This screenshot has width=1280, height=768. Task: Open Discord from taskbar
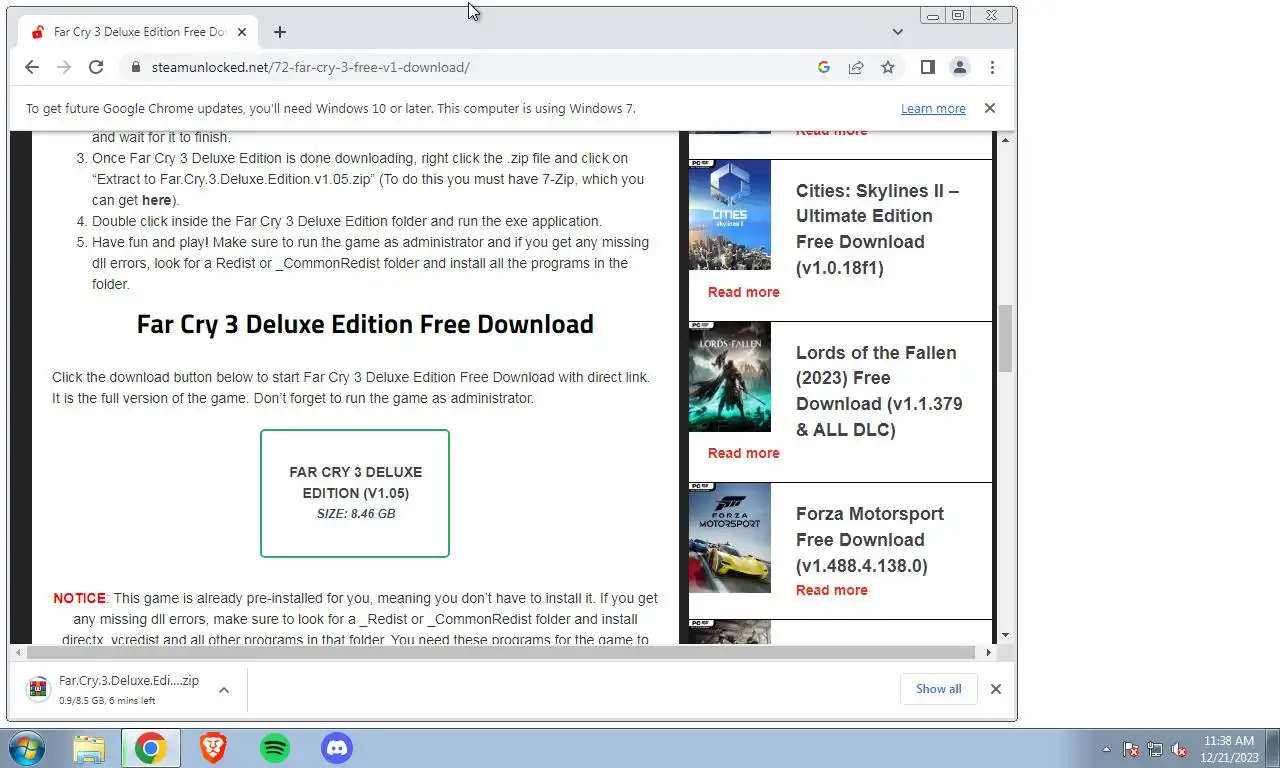(337, 748)
